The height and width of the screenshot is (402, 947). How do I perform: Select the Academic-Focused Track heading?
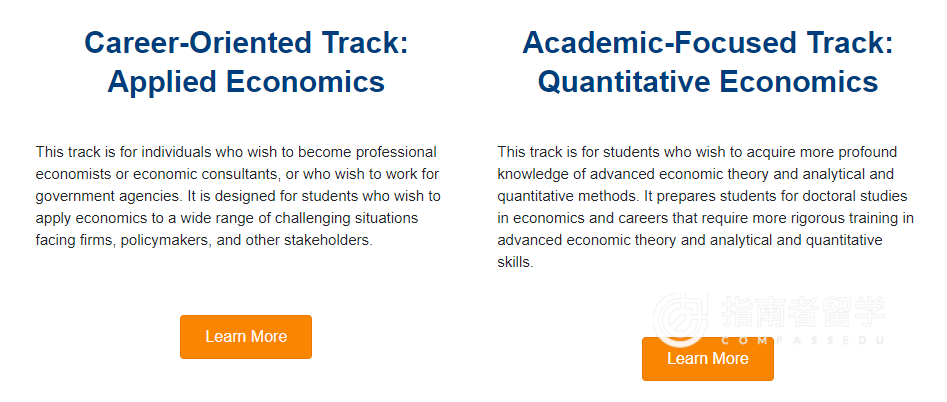coord(707,43)
